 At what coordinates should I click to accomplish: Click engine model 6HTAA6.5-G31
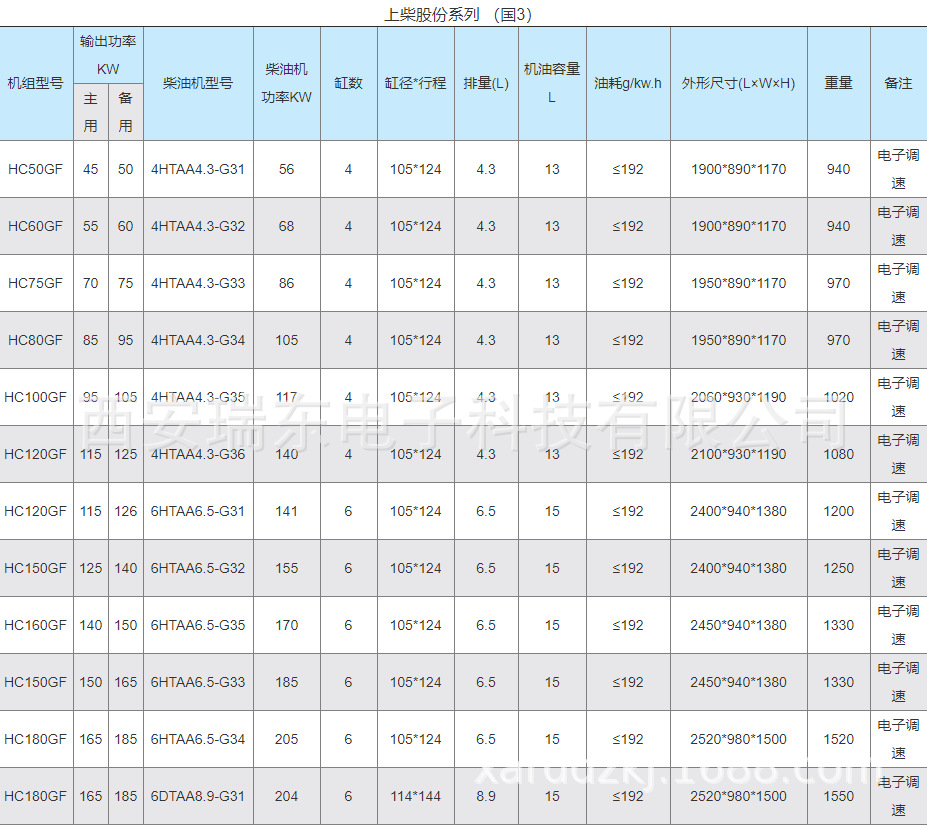(198, 511)
